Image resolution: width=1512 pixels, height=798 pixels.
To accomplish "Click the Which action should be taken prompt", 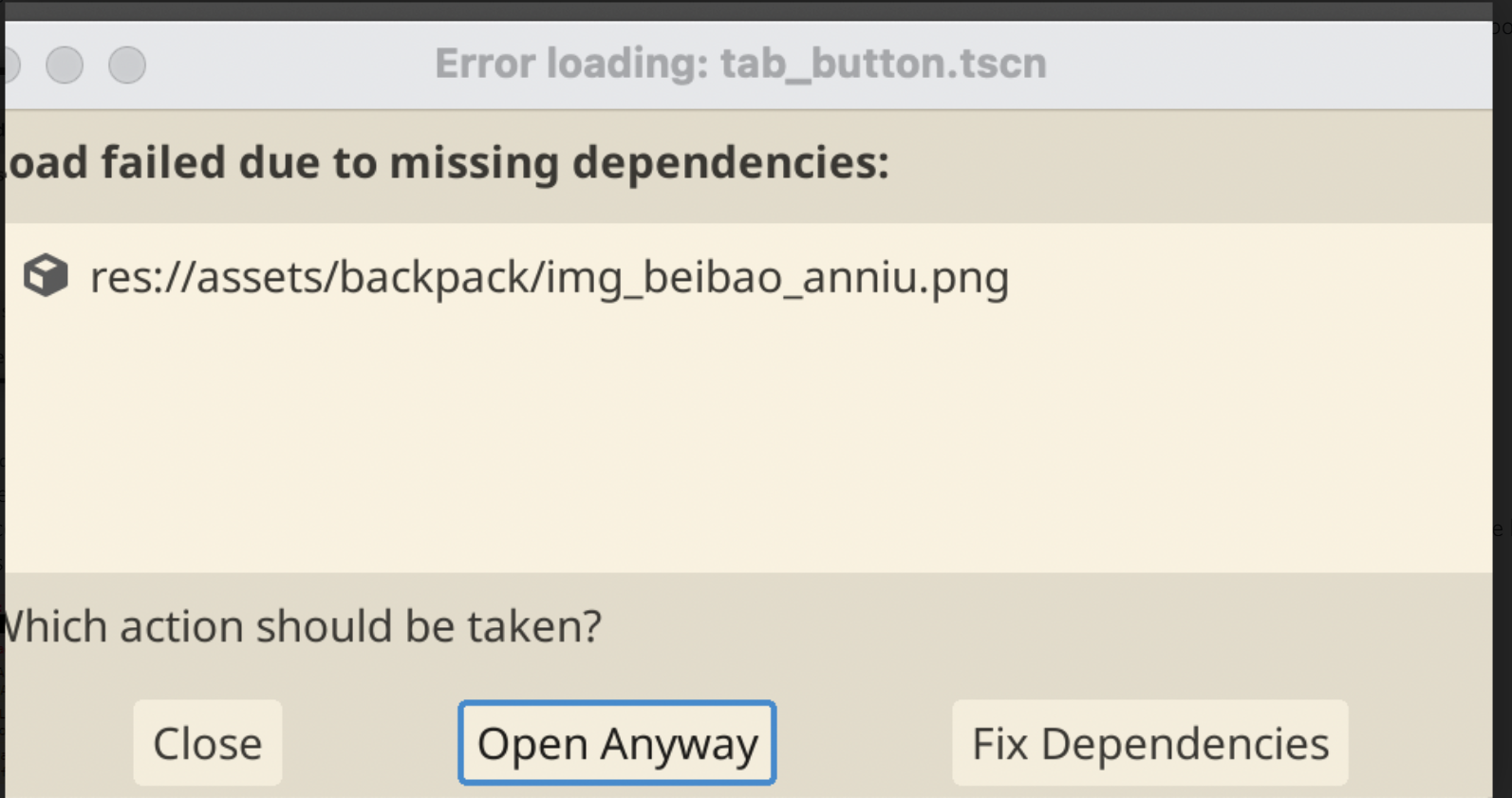I will [299, 625].
